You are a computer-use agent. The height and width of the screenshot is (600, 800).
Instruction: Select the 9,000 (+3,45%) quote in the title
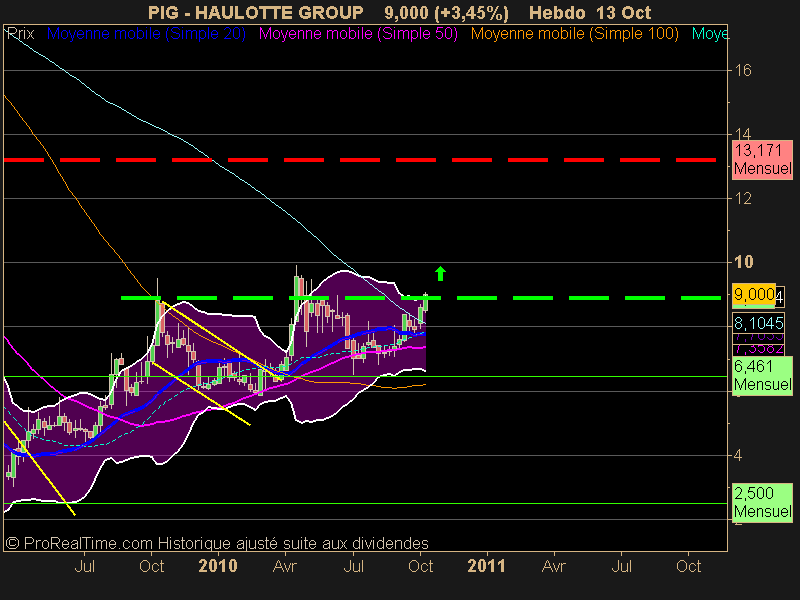(x=446, y=13)
